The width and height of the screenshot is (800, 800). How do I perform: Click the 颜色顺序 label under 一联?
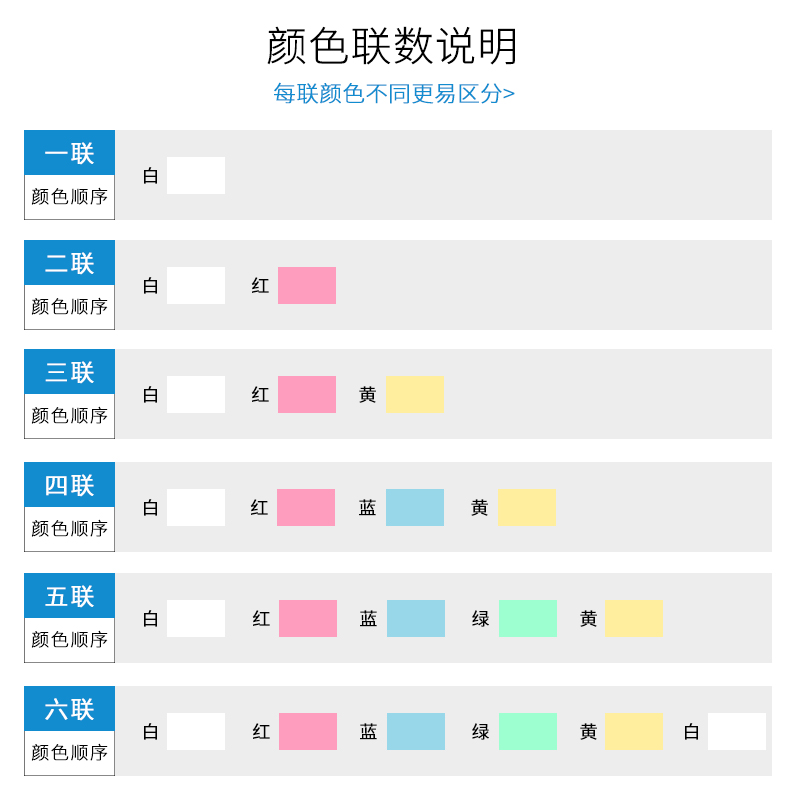click(70, 197)
